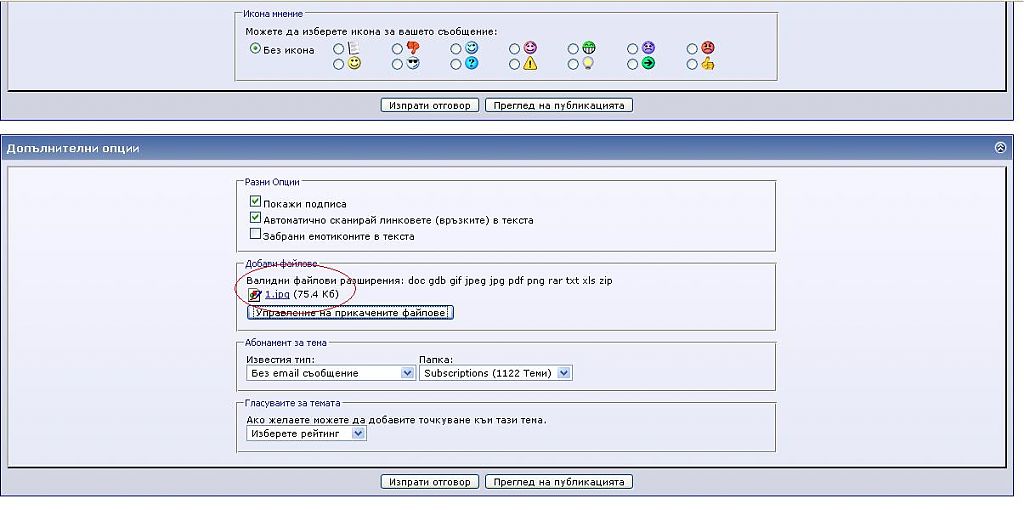Expand the 'Изберете рейтинг' dropdown
This screenshot has width=1024, height=510.
(306, 434)
